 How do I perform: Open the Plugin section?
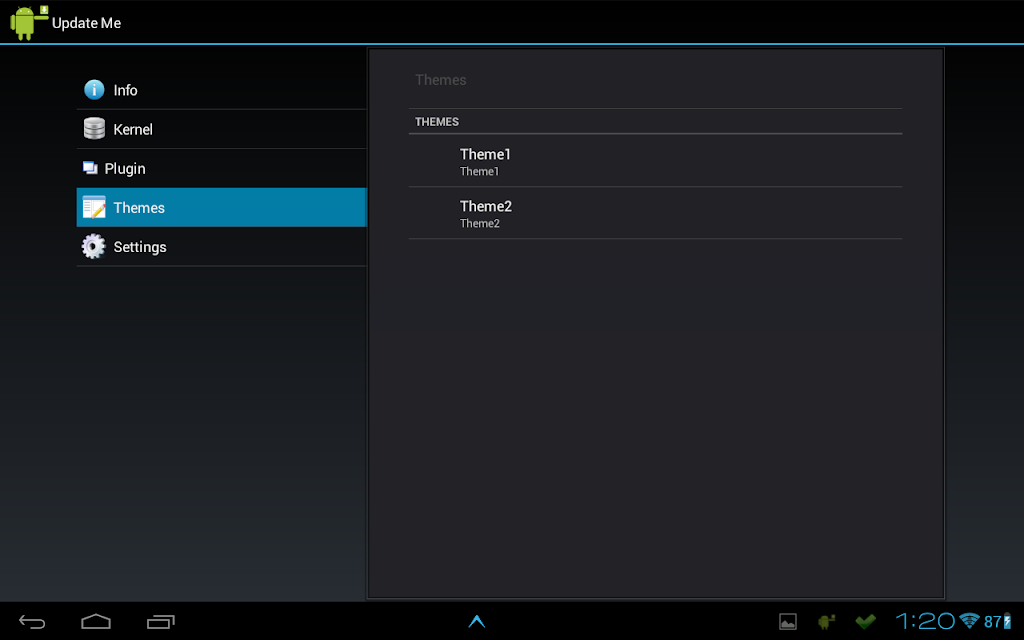(x=221, y=168)
